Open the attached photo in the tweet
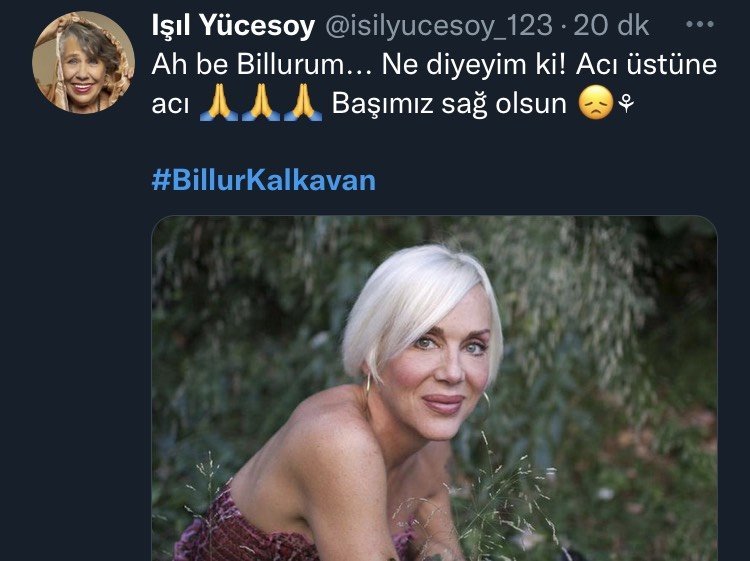The image size is (750, 561). (x=434, y=388)
